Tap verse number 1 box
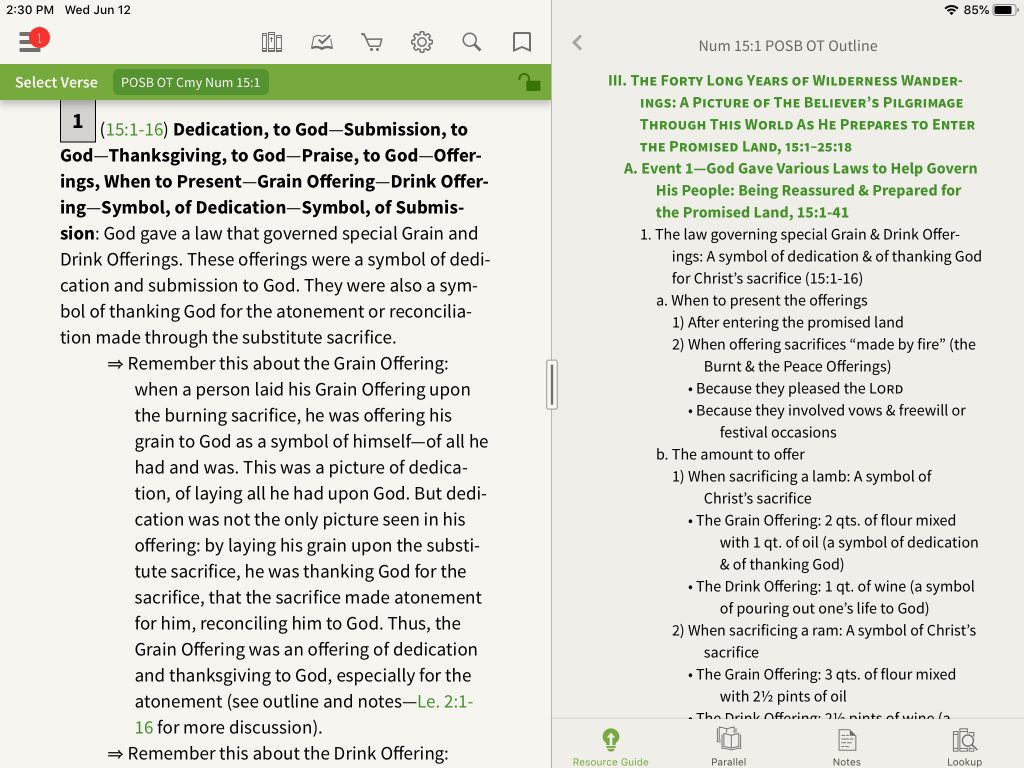This screenshot has width=1024, height=768. point(78,121)
